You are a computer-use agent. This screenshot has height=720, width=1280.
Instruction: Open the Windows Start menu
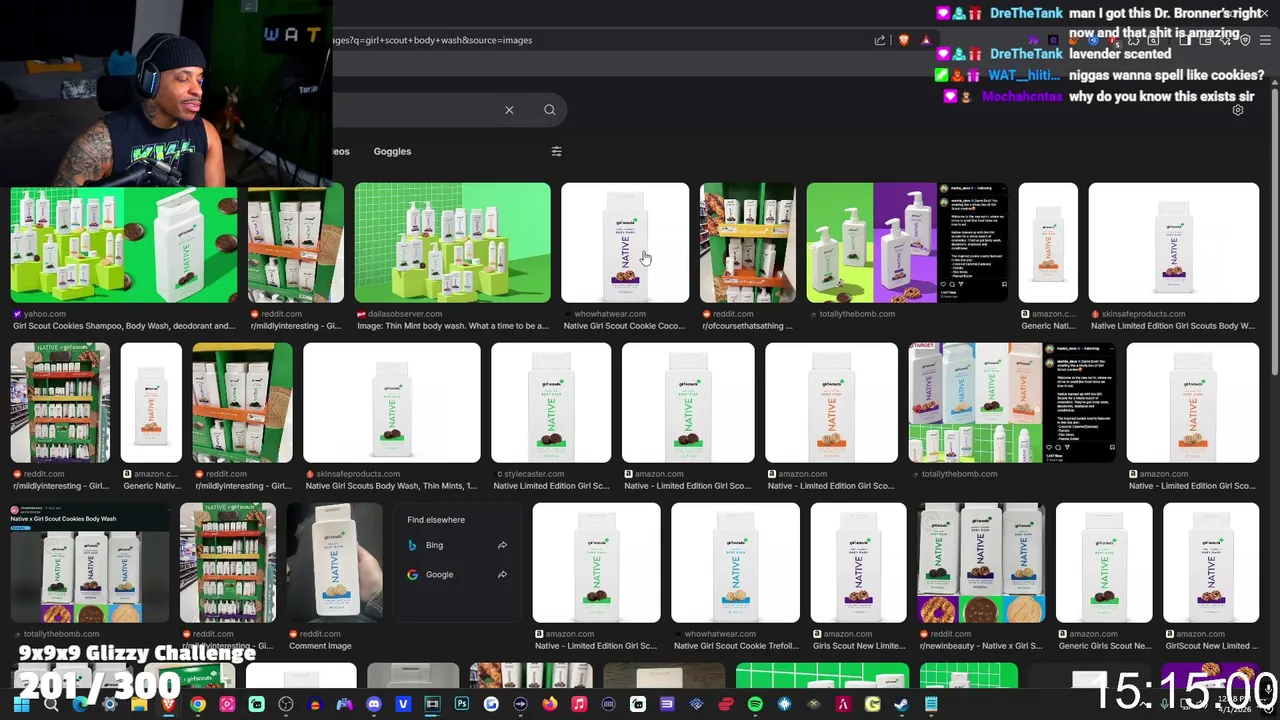pyautogui.click(x=21, y=705)
